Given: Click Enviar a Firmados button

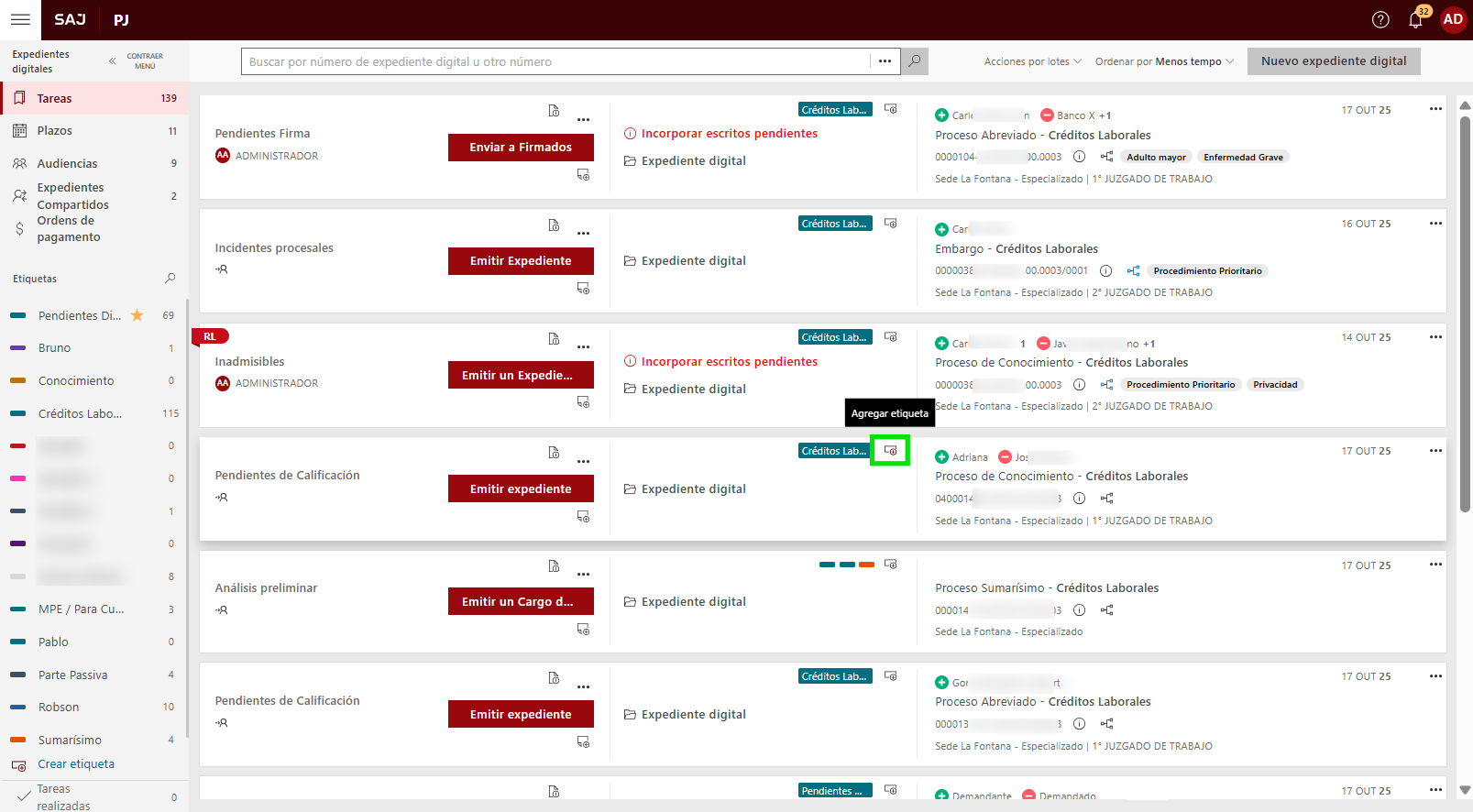Looking at the screenshot, I should point(521,148).
